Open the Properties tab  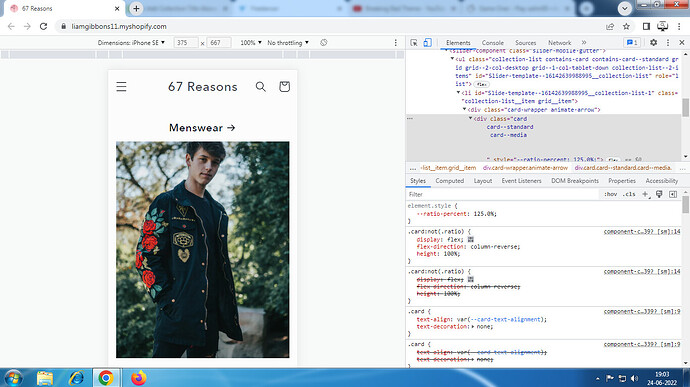click(x=622, y=181)
